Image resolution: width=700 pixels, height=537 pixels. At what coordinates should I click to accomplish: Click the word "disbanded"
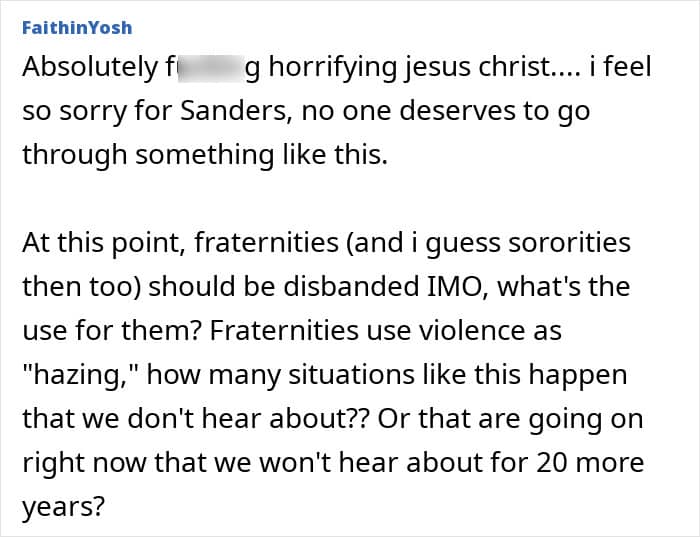point(351,287)
